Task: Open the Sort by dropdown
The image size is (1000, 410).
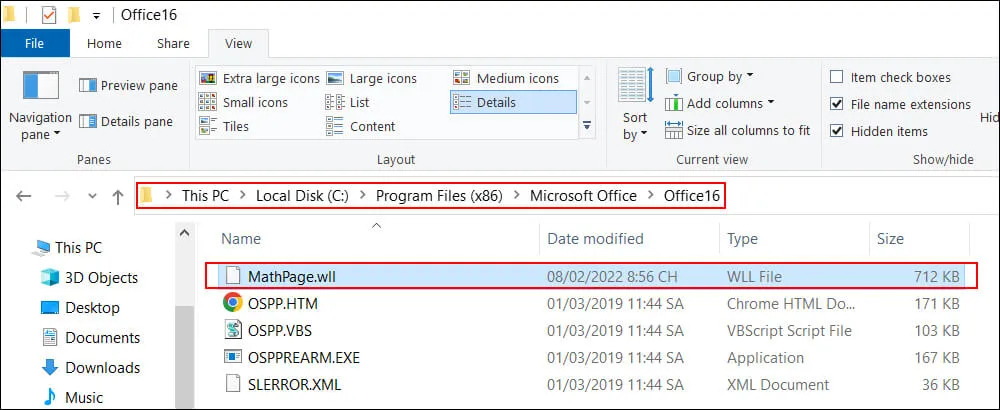Action: coord(635,105)
